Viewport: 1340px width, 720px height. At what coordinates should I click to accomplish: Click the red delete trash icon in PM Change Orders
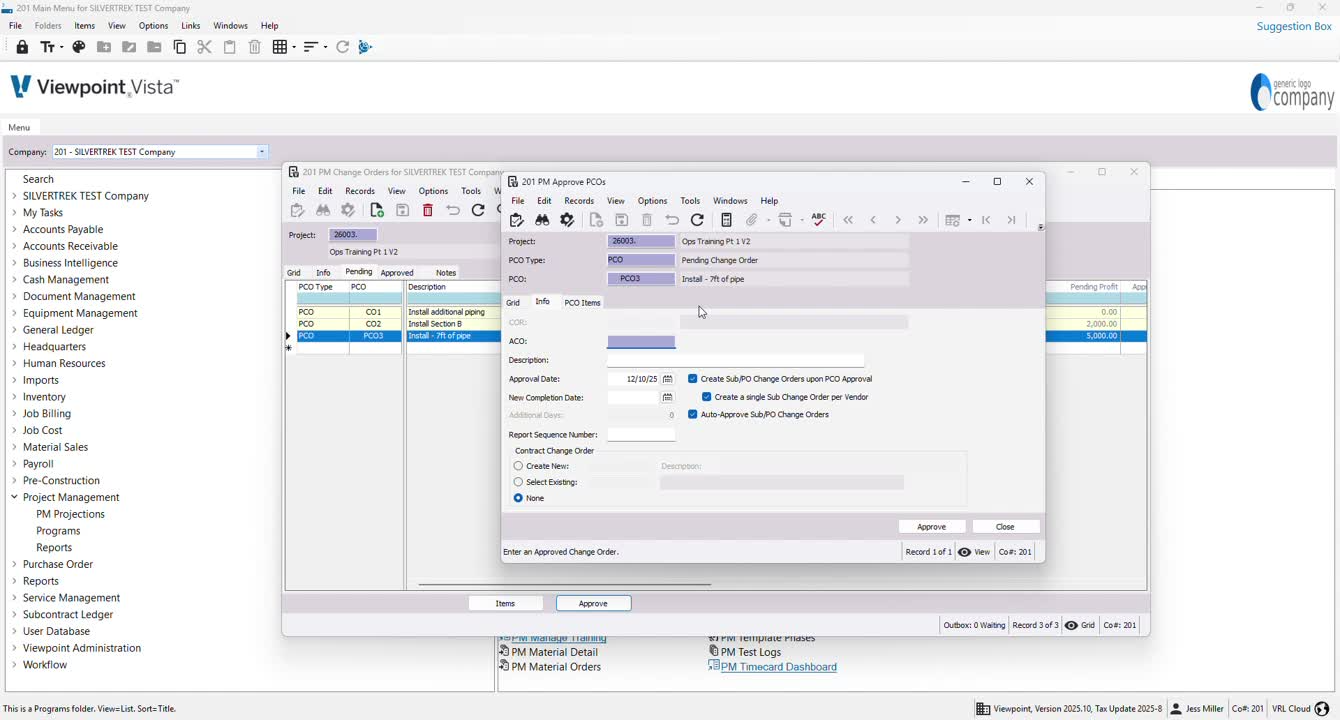pos(428,210)
